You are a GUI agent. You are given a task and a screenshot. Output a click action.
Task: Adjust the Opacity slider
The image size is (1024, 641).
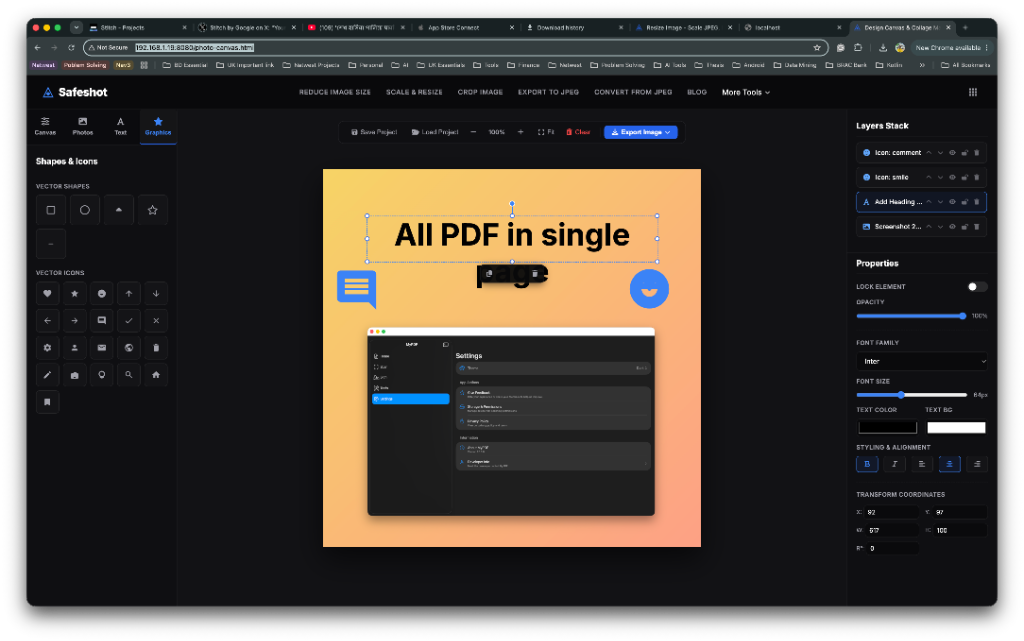912,316
